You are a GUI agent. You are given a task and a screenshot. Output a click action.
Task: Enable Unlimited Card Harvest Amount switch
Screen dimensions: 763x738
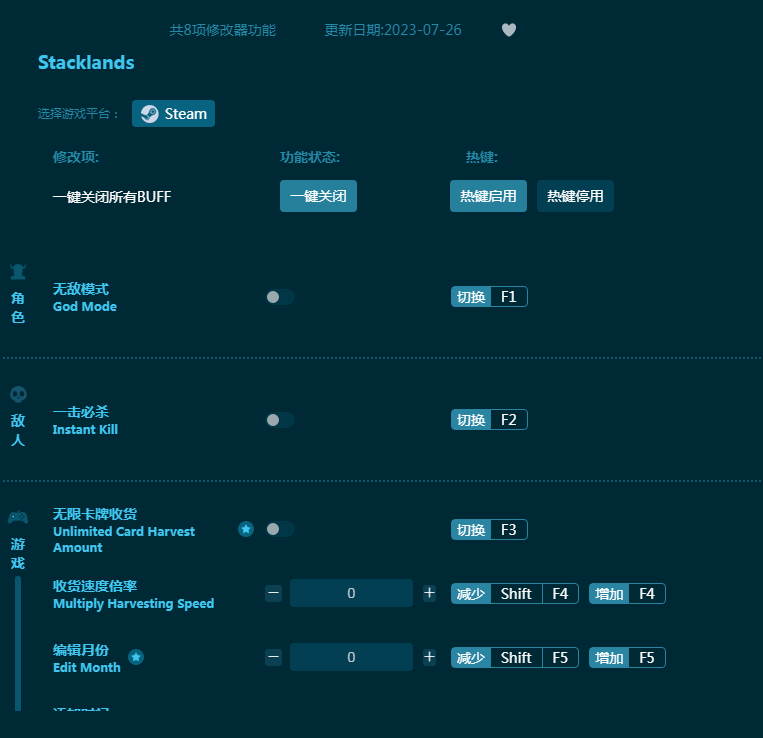pos(280,529)
